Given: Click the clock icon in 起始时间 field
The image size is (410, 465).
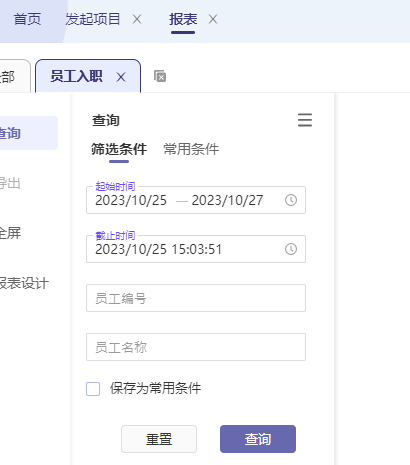Looking at the screenshot, I should (x=291, y=200).
